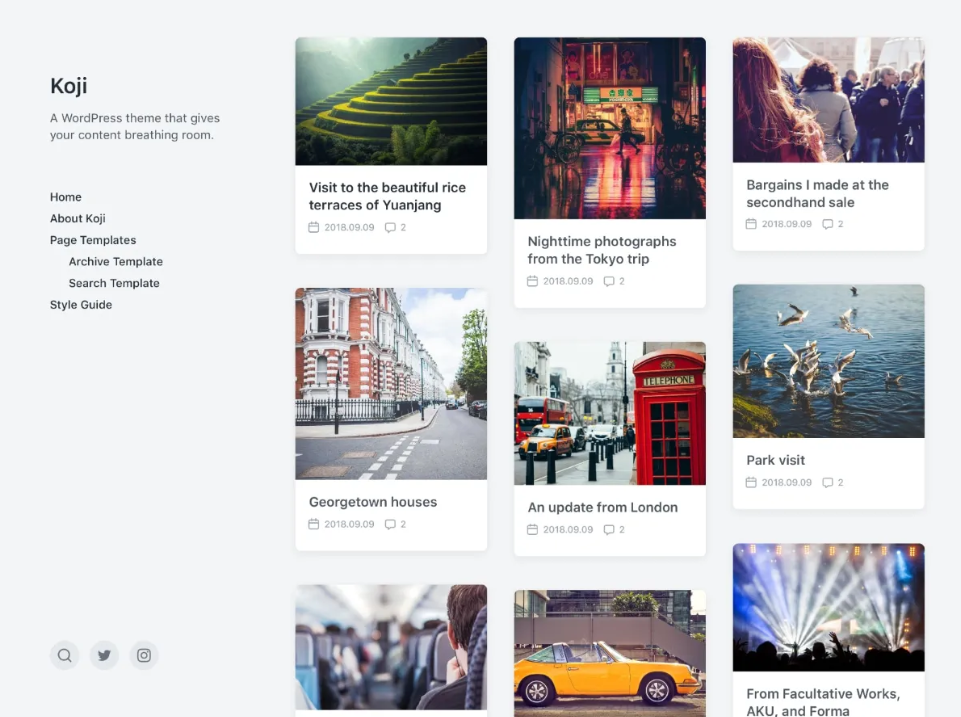Screen dimensions: 961x717
Task: Open About Koji page
Action: [x=78, y=219]
